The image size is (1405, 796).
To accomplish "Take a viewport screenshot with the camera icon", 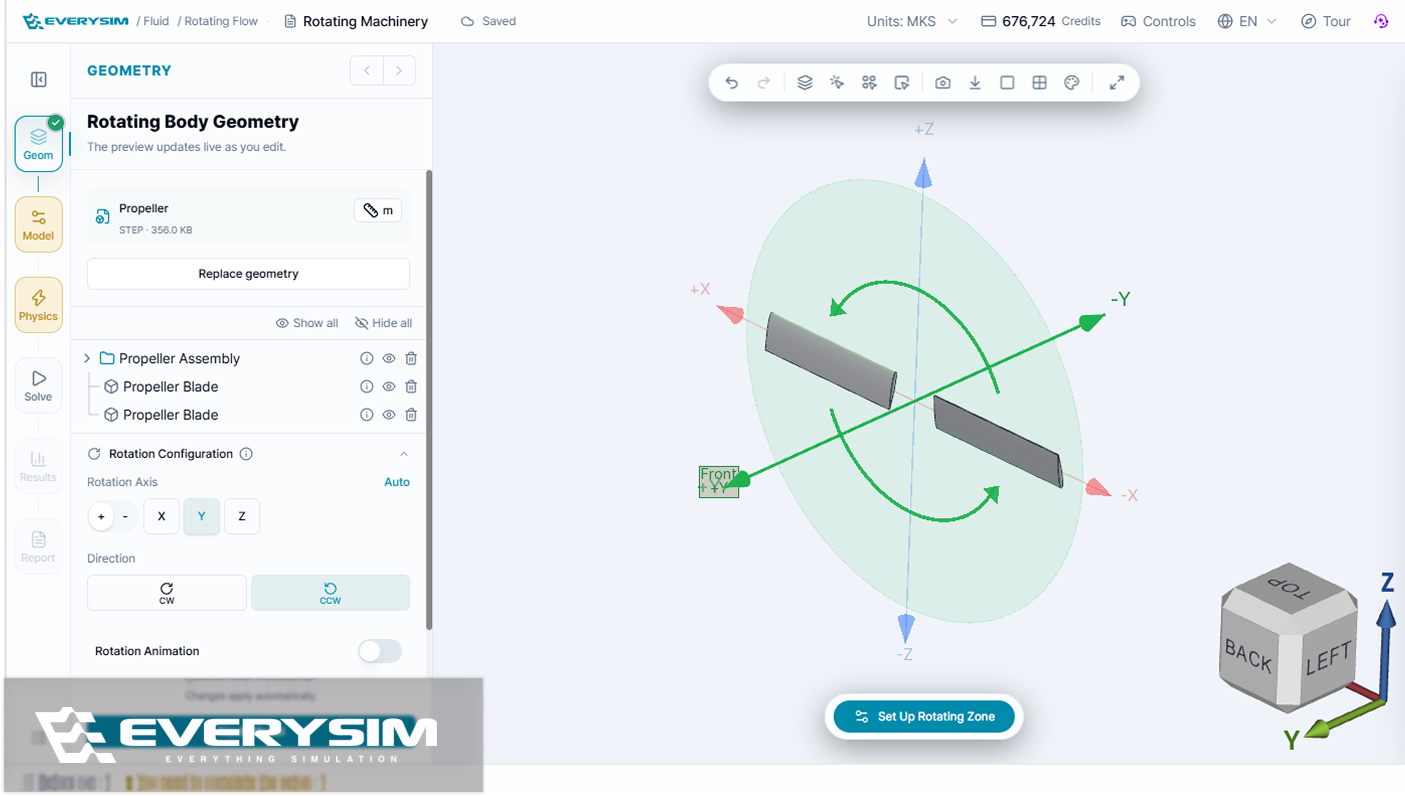I will tap(943, 83).
